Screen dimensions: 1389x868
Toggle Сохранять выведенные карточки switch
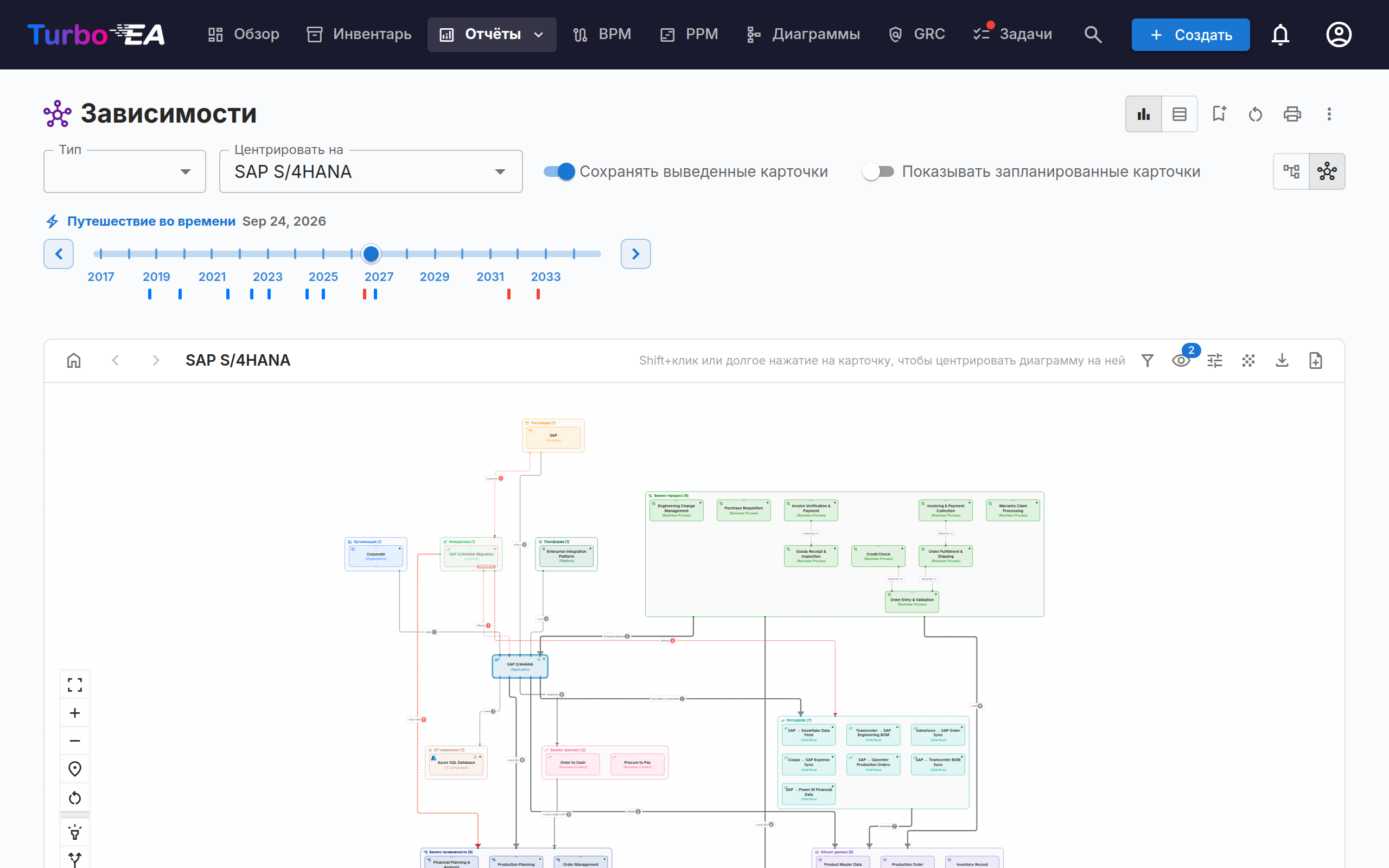click(x=559, y=171)
